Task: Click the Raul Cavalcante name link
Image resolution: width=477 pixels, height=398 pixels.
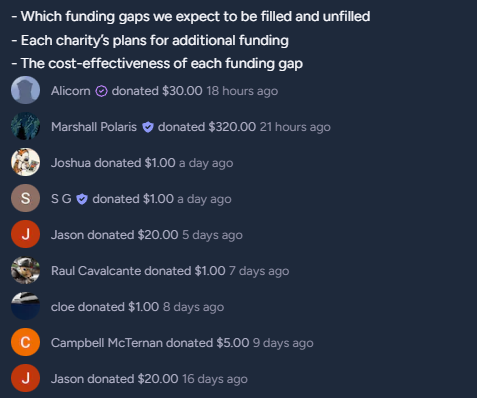Action: click(96, 271)
